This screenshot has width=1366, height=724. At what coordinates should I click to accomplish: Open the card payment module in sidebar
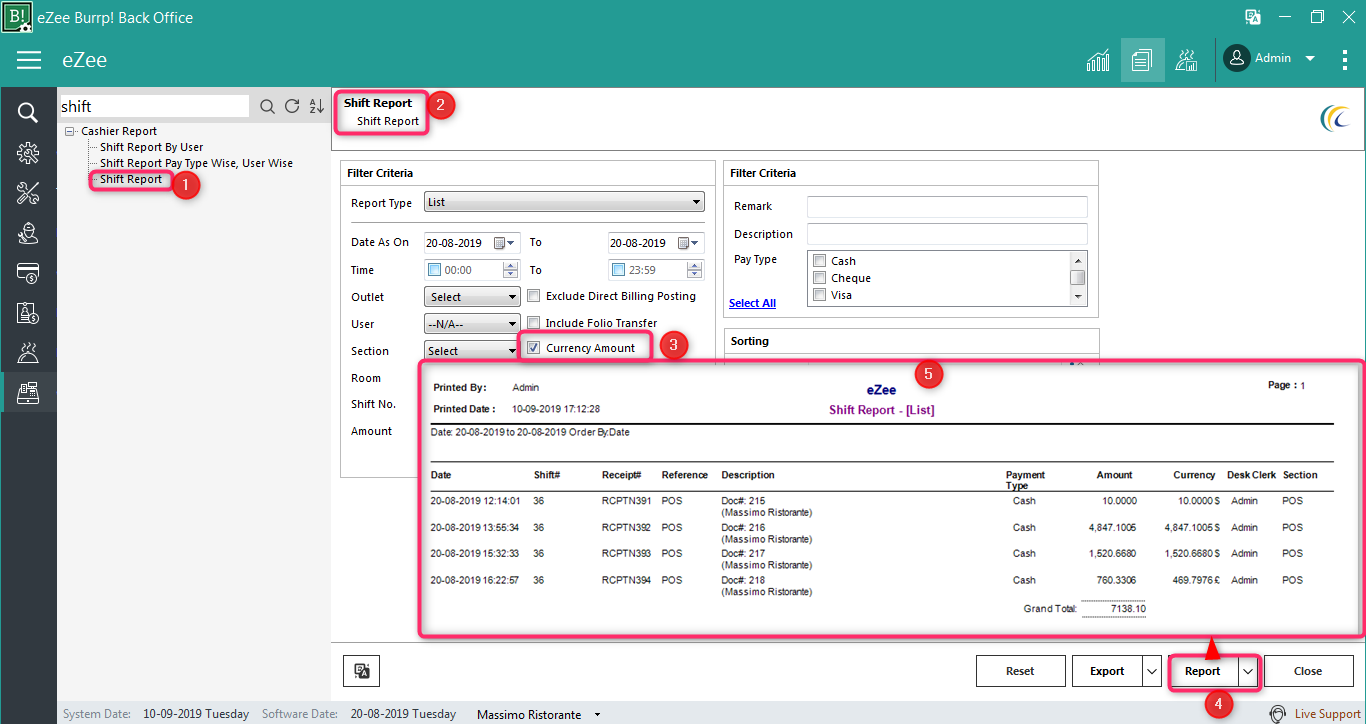pyautogui.click(x=28, y=273)
